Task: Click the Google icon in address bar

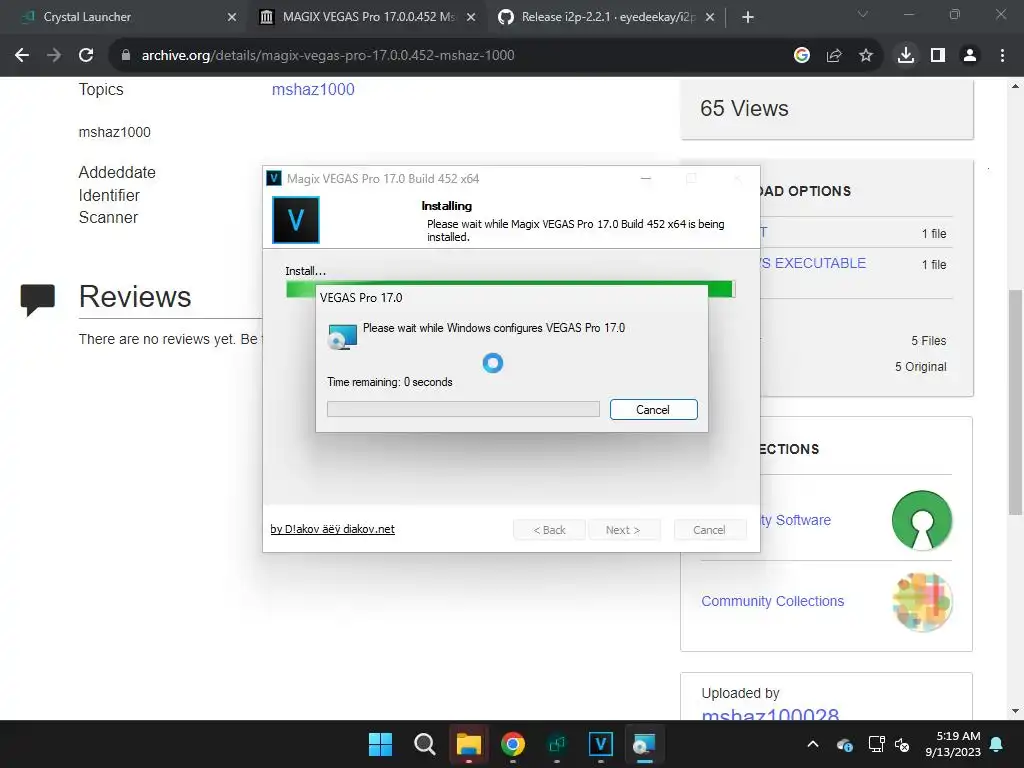Action: [x=802, y=56]
